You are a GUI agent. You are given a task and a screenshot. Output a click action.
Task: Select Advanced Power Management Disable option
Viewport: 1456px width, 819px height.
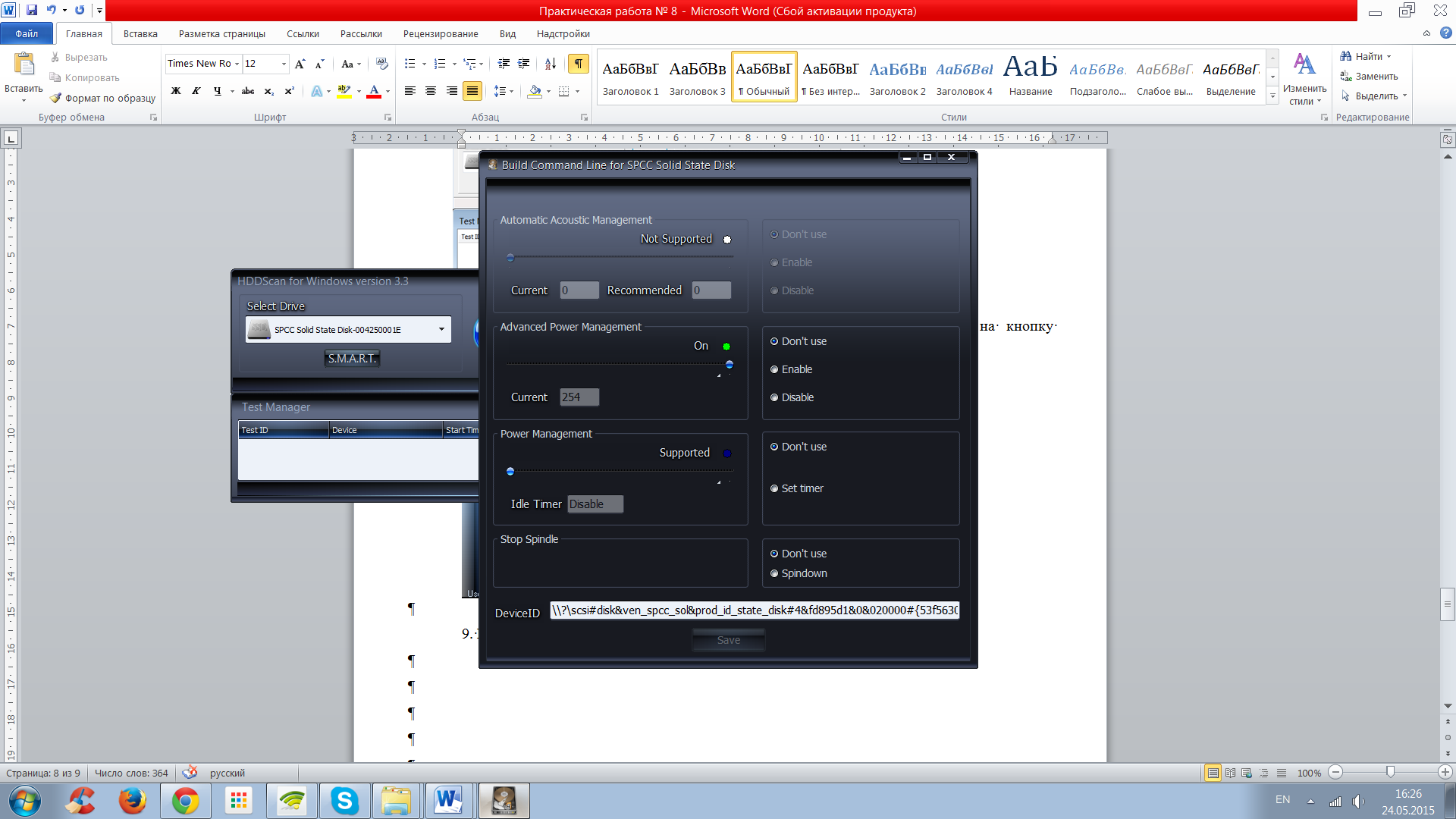(792, 397)
